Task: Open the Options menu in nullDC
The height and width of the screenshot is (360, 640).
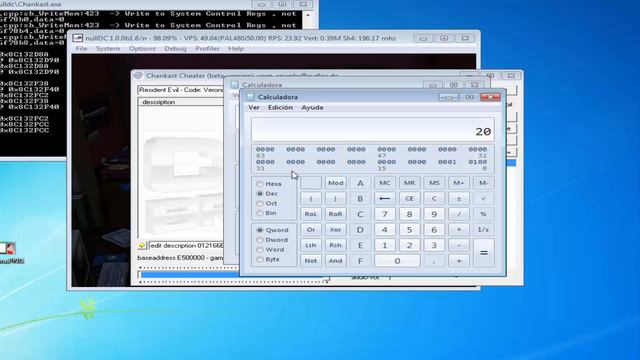Action: click(142, 49)
